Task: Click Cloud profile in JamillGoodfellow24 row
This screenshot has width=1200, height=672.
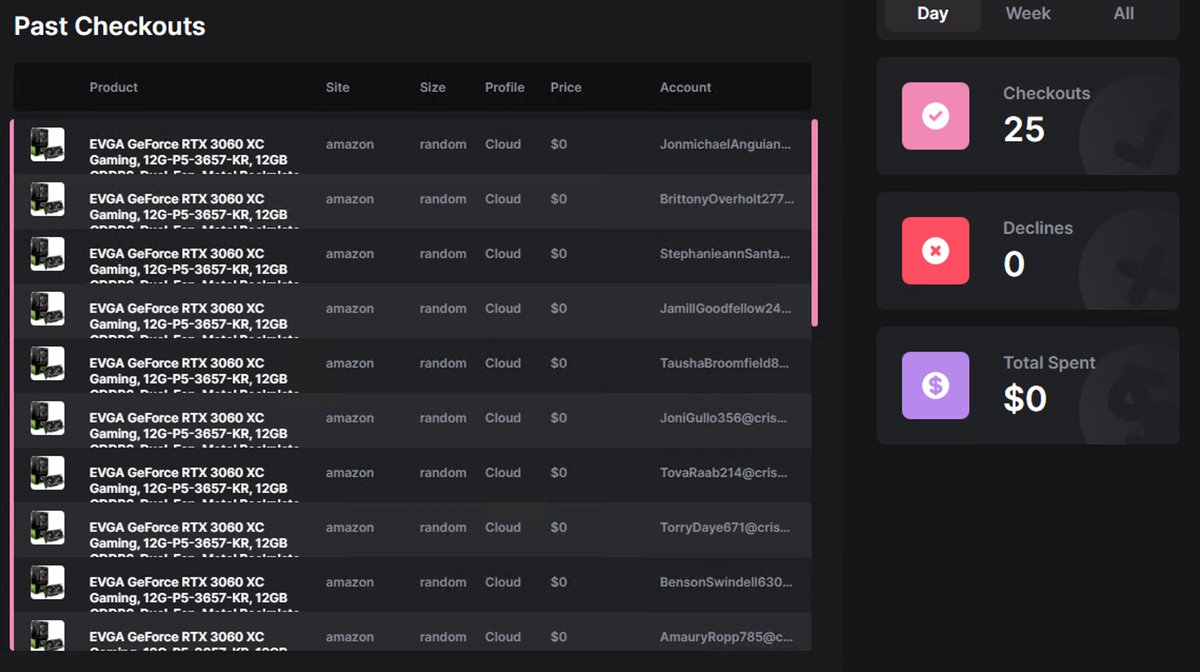Action: click(503, 309)
